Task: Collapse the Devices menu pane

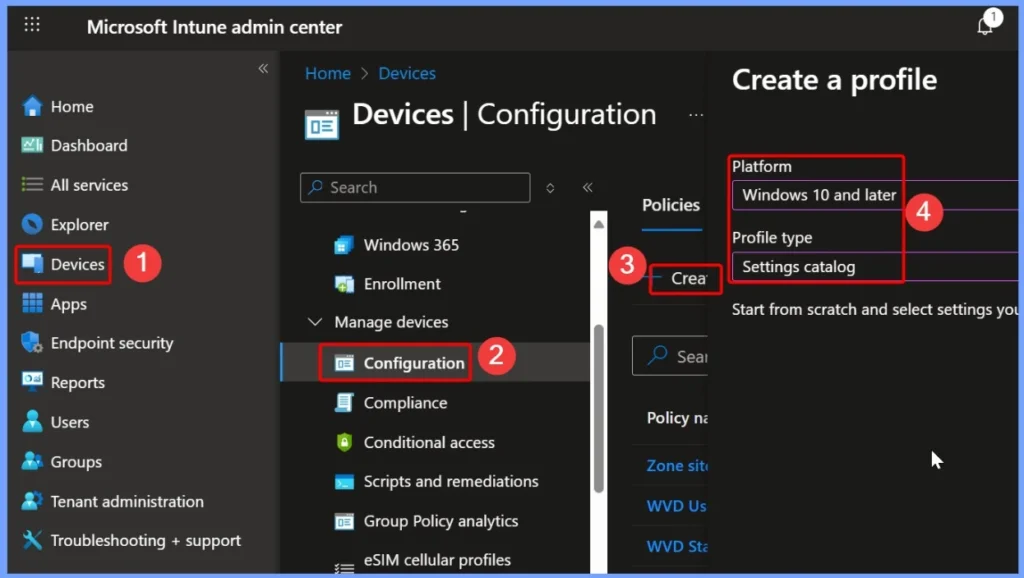Action: (587, 187)
